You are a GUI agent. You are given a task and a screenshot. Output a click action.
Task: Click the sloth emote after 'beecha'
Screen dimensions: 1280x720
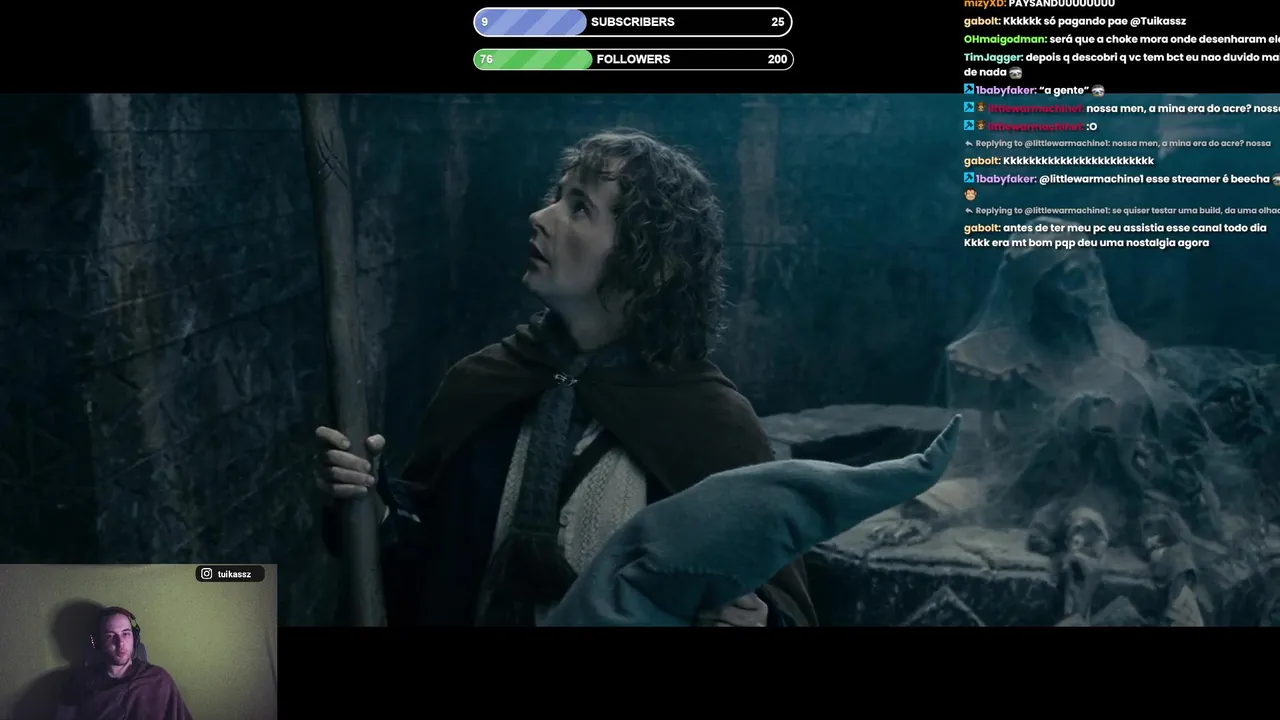pos(1277,179)
